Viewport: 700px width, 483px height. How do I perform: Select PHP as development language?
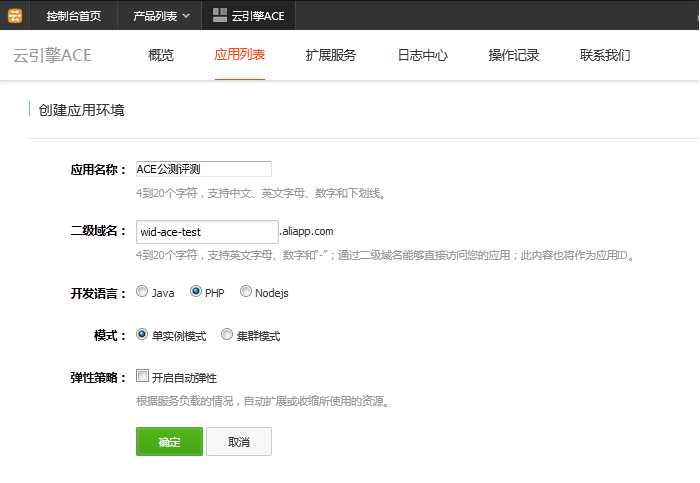pyautogui.click(x=196, y=291)
